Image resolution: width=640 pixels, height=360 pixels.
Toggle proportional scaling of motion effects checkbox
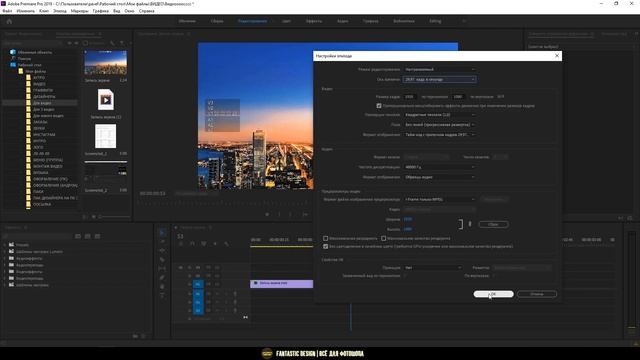coord(379,106)
